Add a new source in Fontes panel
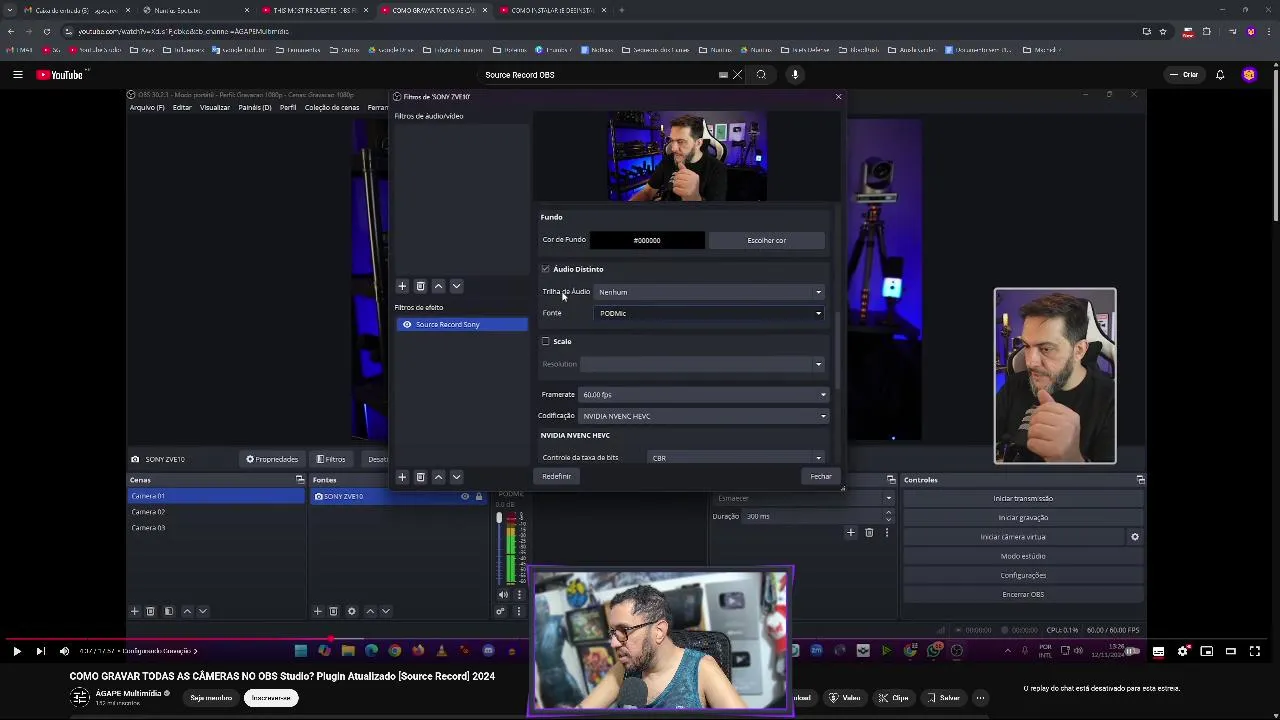This screenshot has width=1280, height=720. tap(317, 611)
